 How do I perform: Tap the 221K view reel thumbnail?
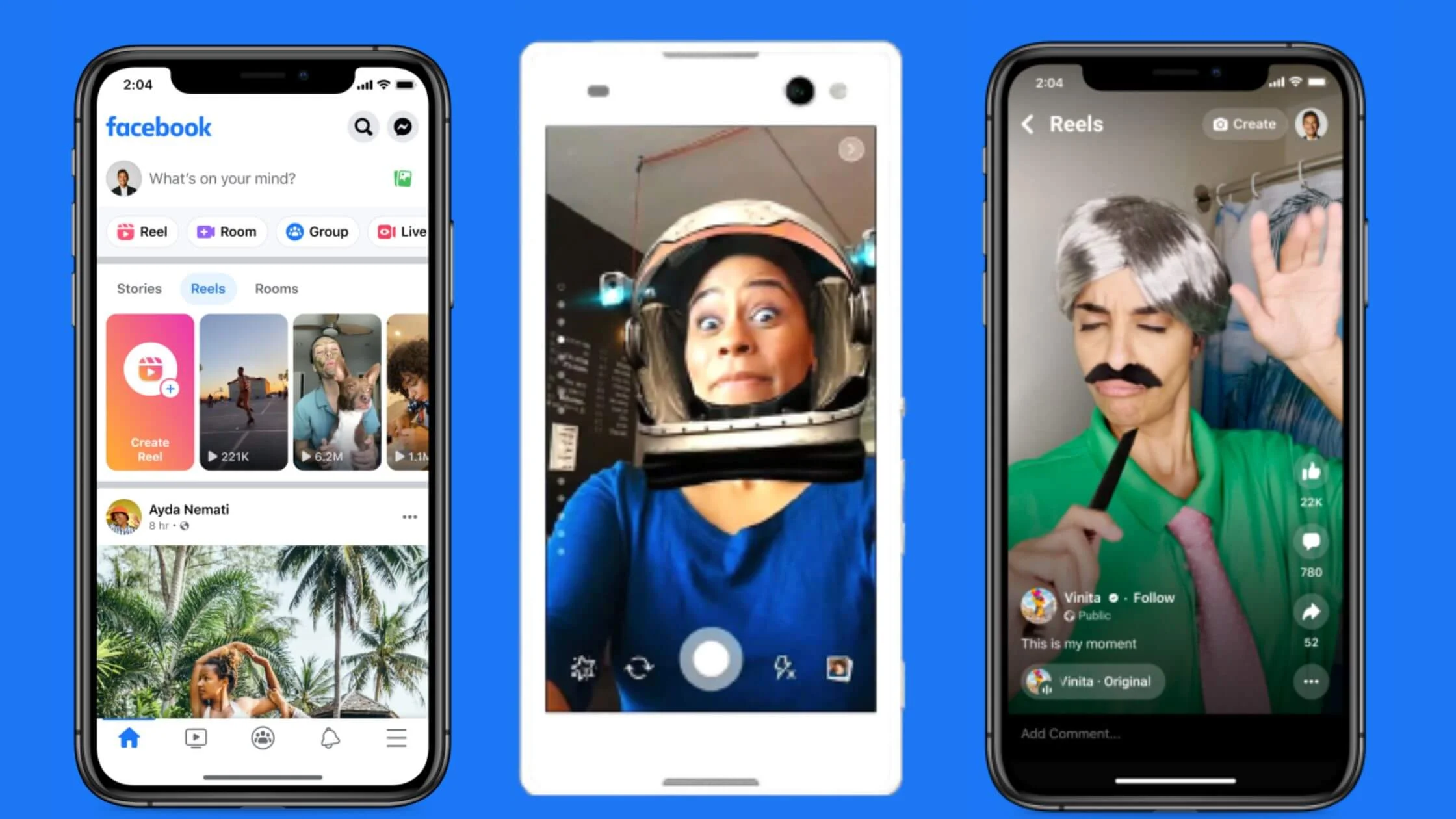coord(243,390)
